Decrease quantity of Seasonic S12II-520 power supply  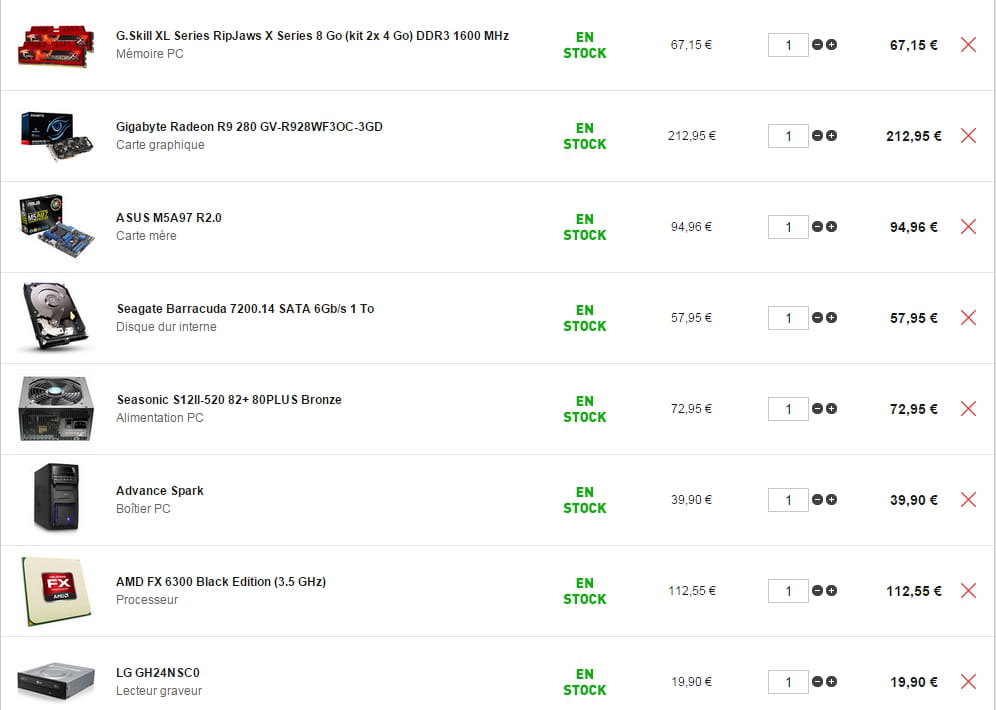point(818,409)
